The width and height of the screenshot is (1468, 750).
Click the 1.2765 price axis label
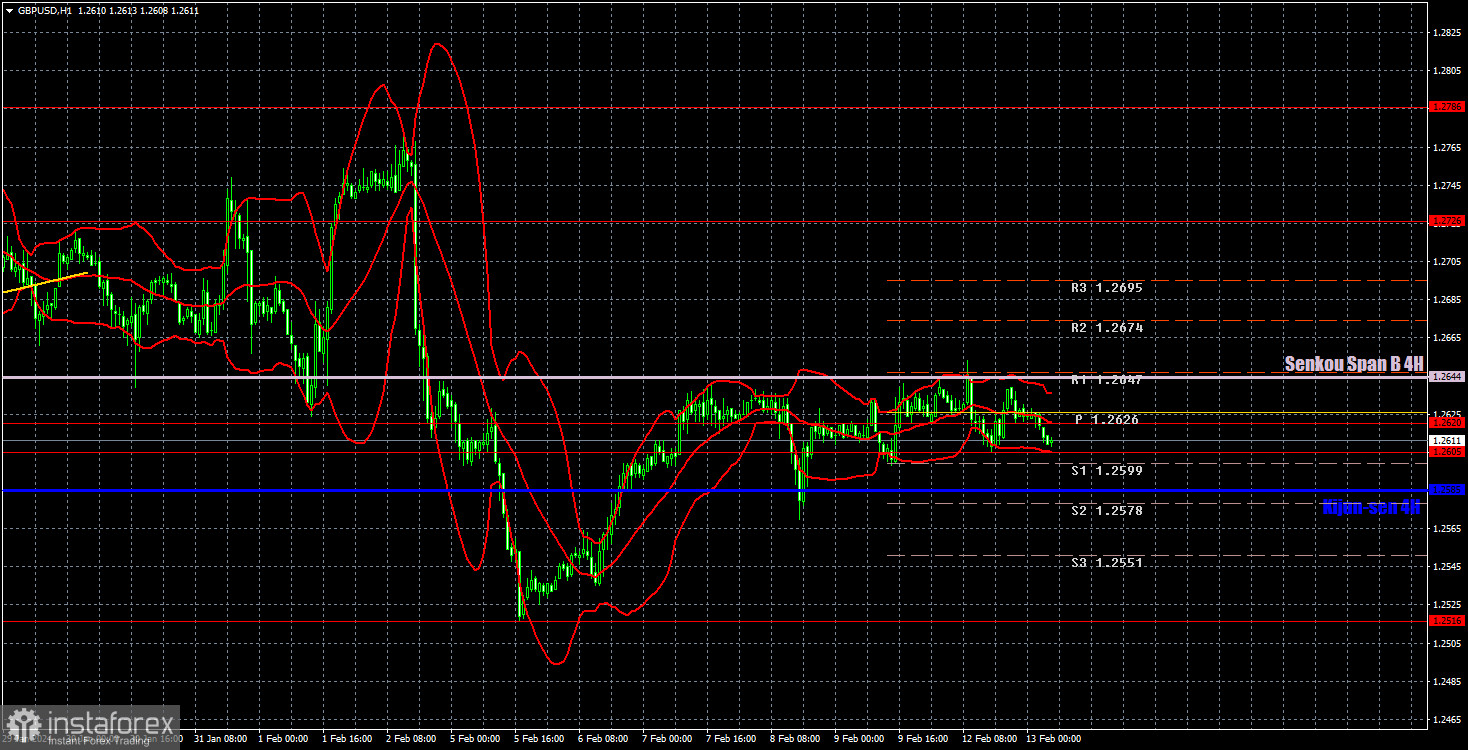[x=1447, y=147]
